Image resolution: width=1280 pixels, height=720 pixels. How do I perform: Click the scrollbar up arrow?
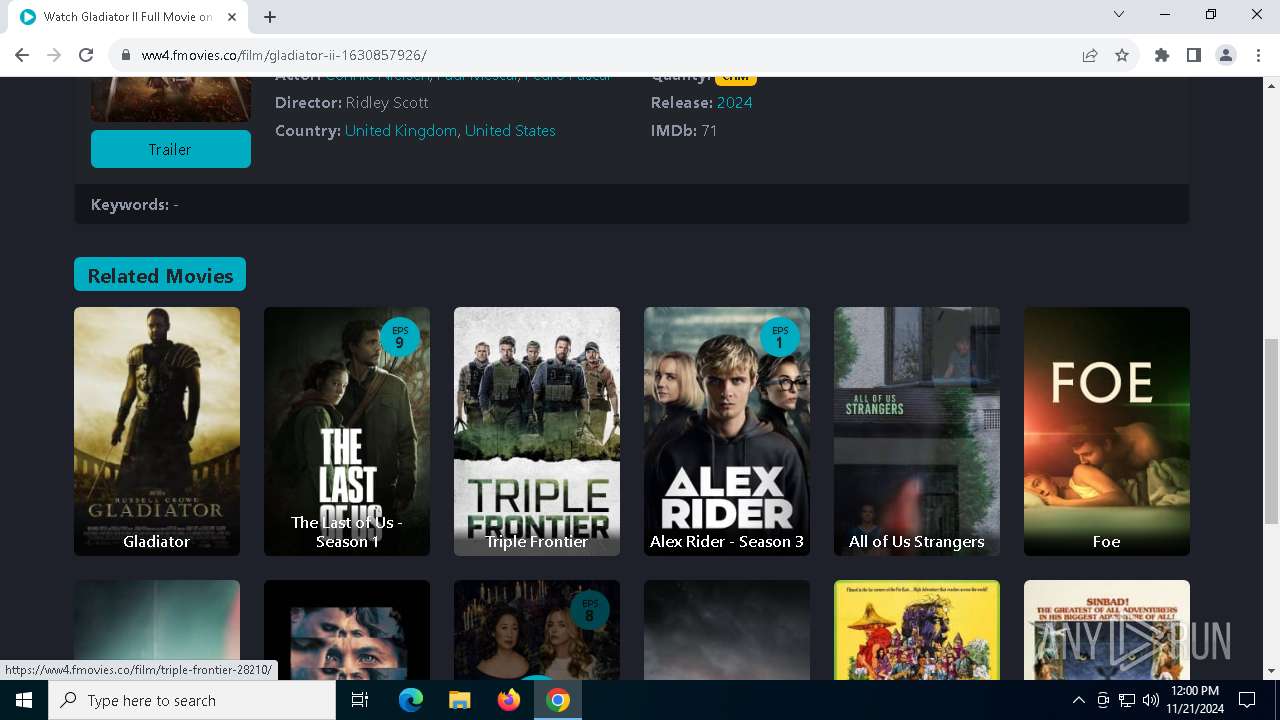click(x=1271, y=86)
